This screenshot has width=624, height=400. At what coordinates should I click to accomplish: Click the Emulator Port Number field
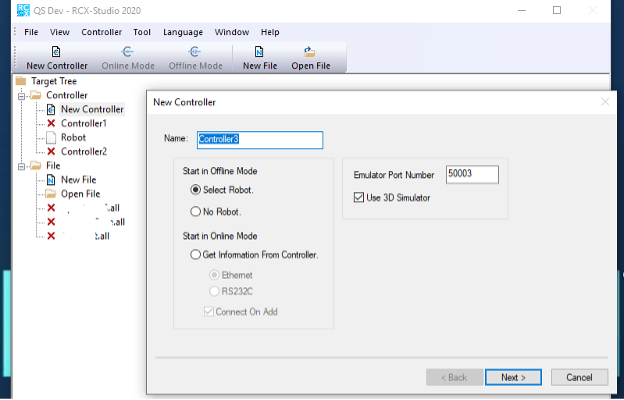[x=472, y=174]
